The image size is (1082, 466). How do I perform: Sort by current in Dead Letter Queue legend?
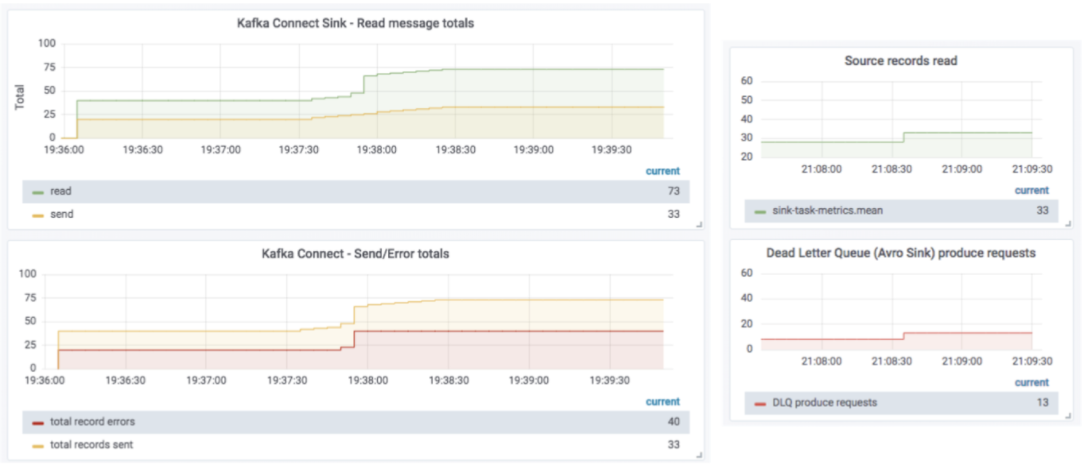1032,382
